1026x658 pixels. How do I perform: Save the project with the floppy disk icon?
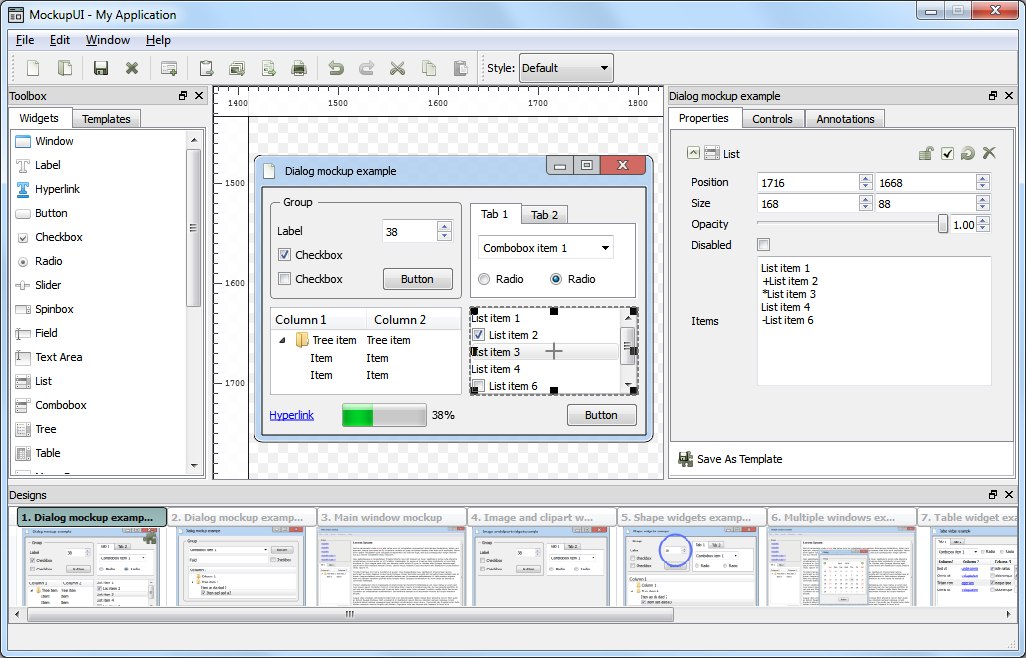point(101,68)
